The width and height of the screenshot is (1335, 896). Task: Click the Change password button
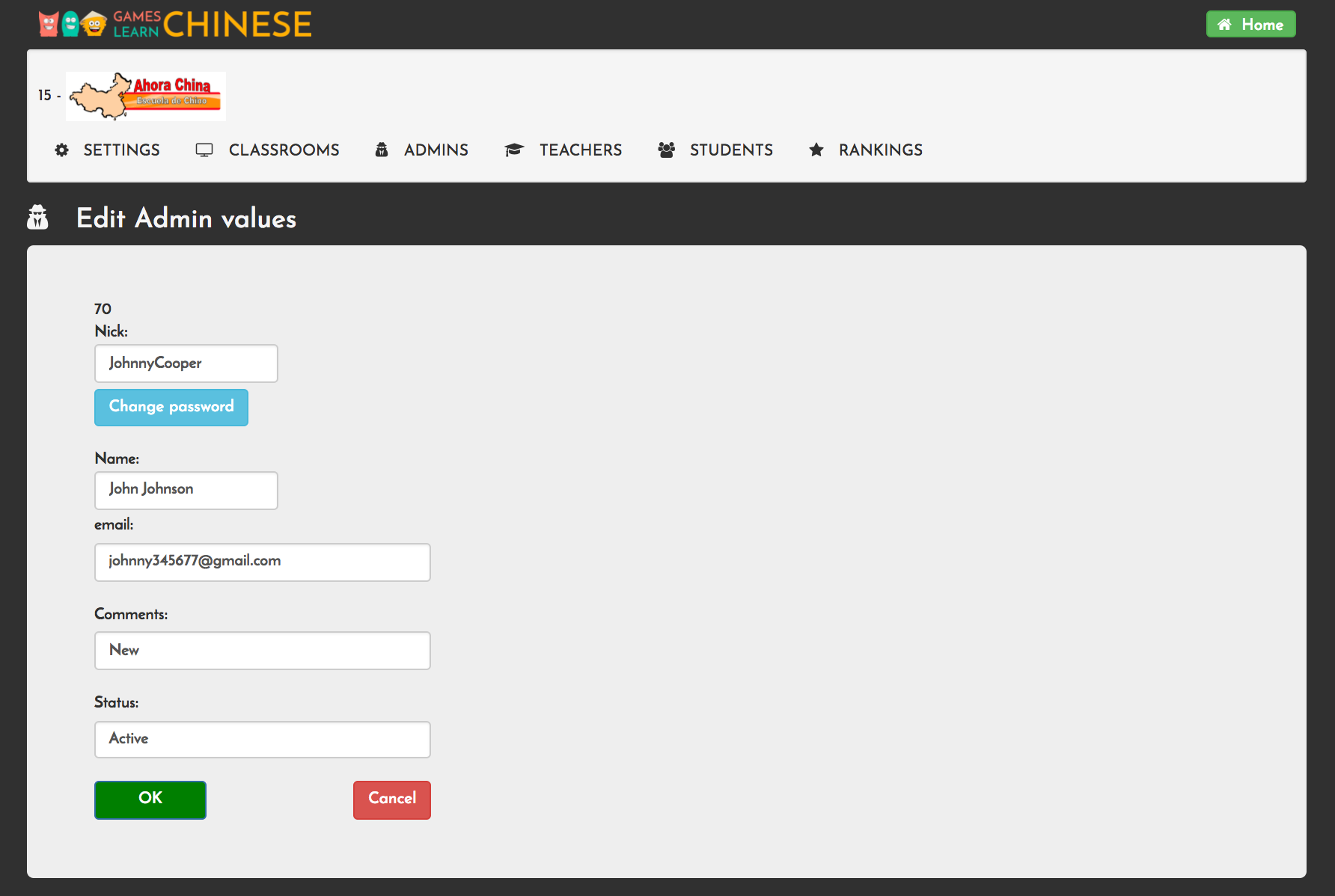click(171, 407)
